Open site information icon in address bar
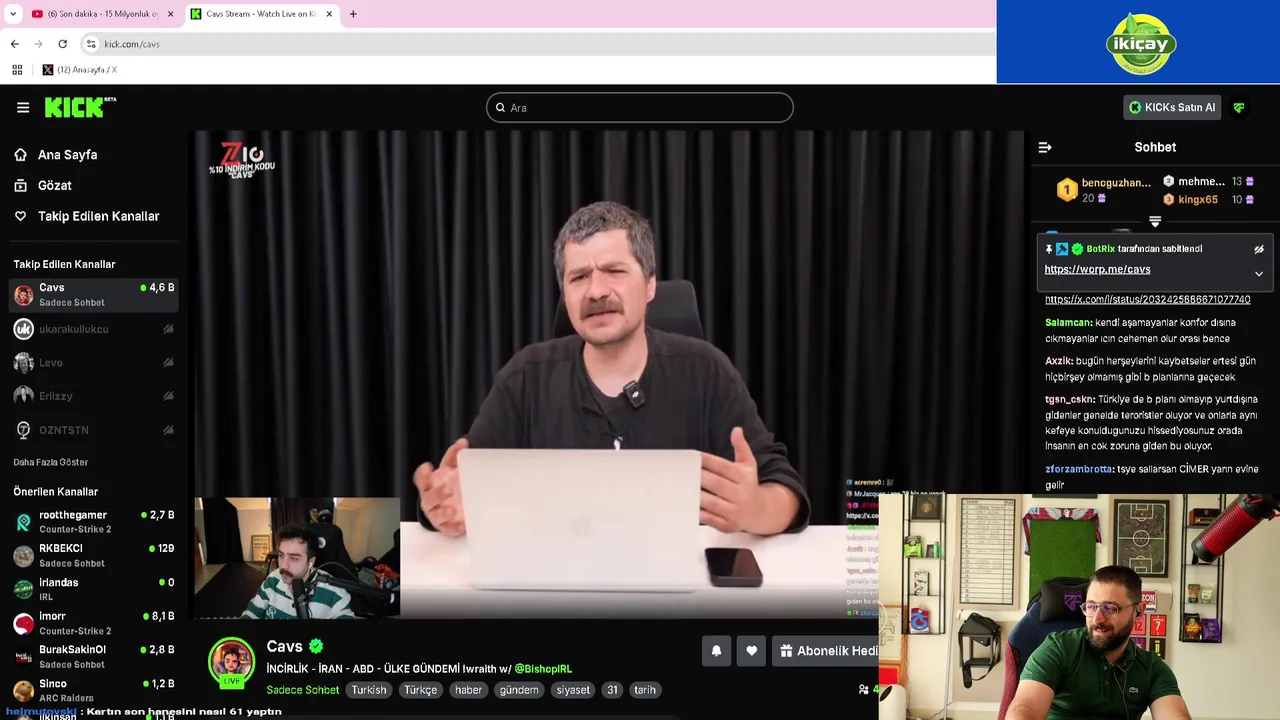1280x720 pixels. point(91,44)
